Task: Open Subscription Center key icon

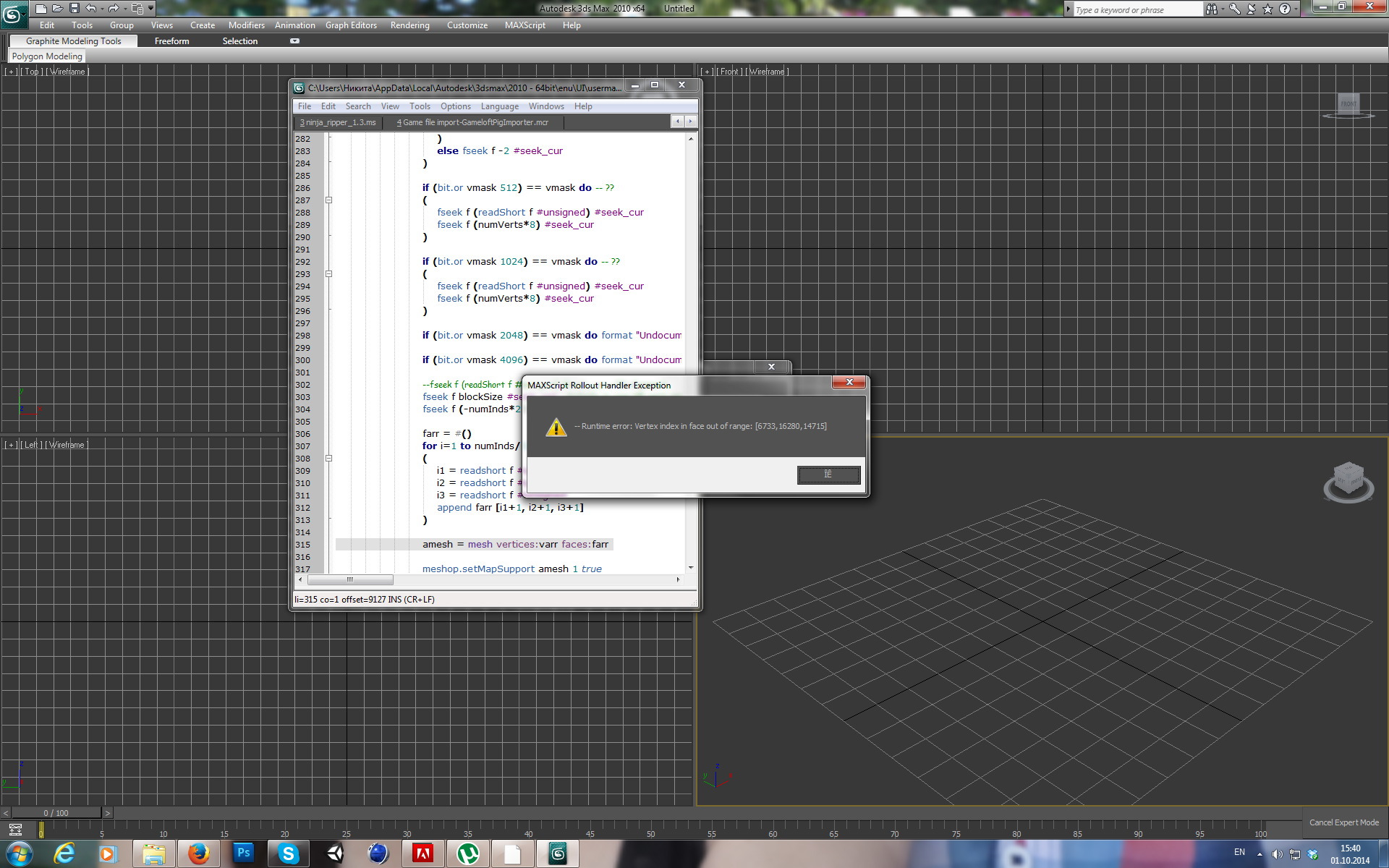Action: point(1234,9)
